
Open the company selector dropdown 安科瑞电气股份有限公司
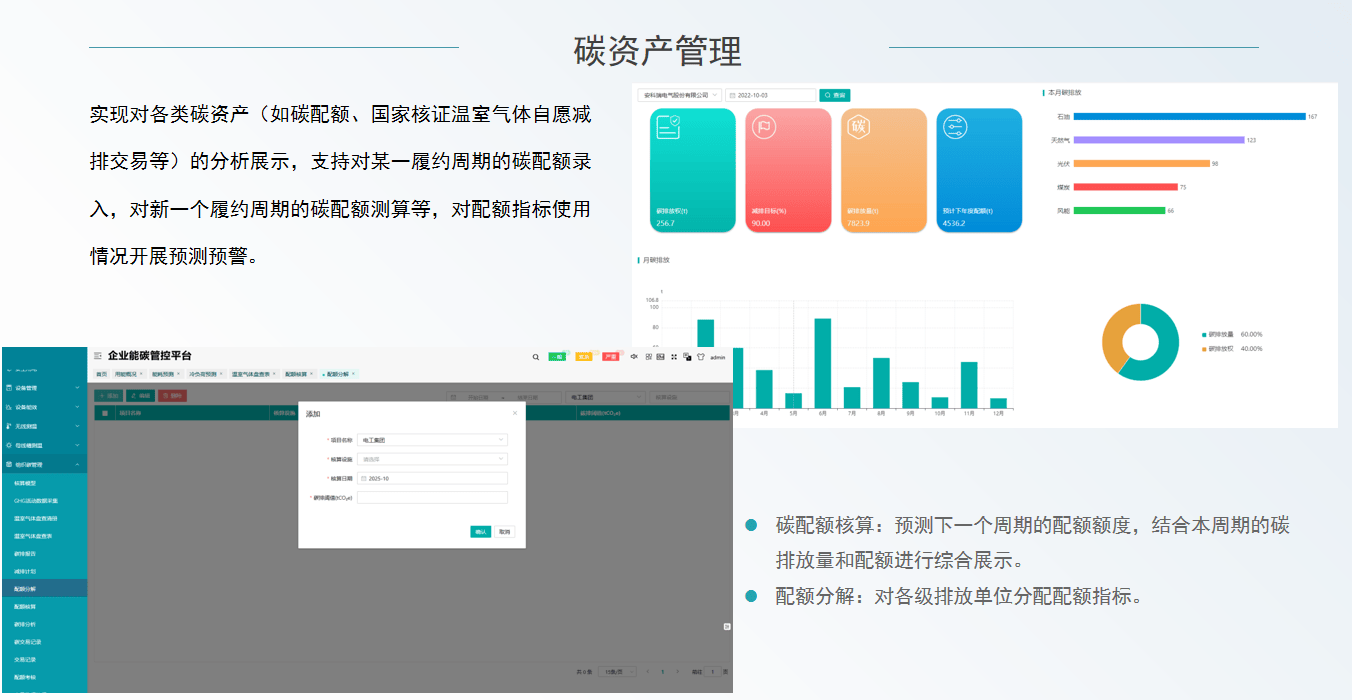[679, 95]
